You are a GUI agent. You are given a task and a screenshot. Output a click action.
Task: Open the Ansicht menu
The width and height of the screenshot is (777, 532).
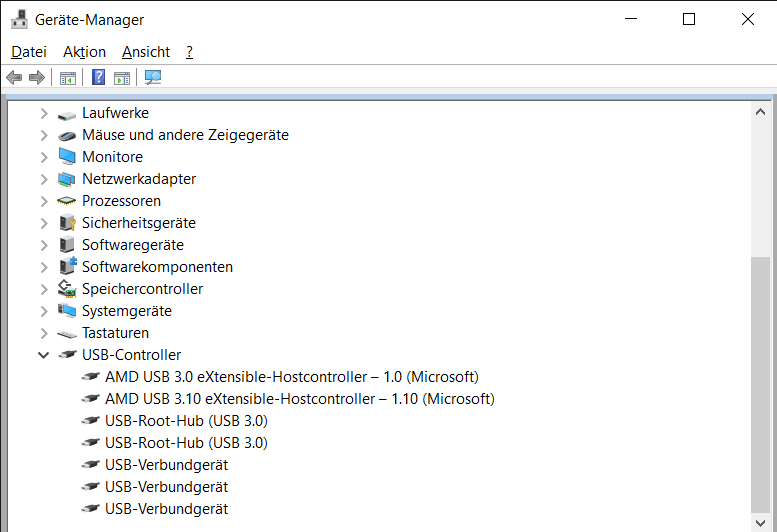click(x=146, y=52)
